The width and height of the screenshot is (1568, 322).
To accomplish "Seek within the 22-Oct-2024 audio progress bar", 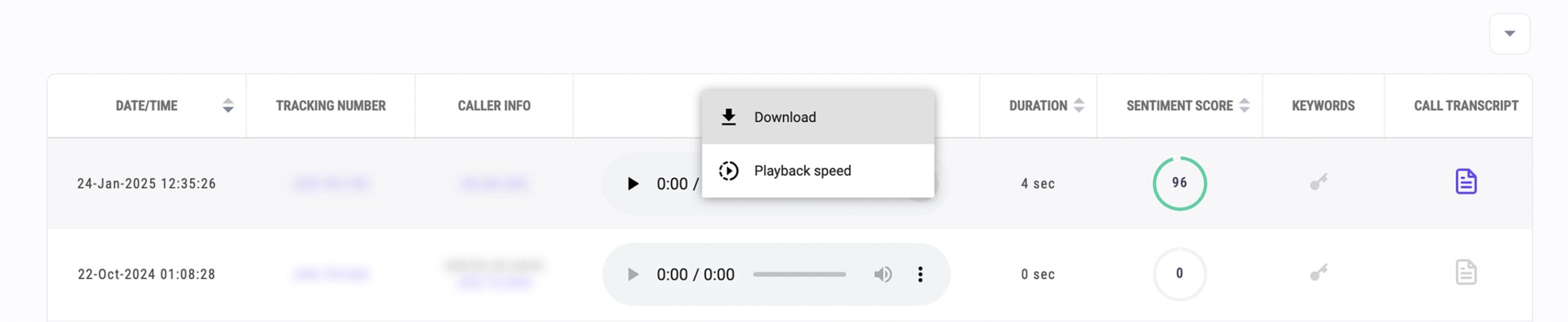I will tap(799, 274).
